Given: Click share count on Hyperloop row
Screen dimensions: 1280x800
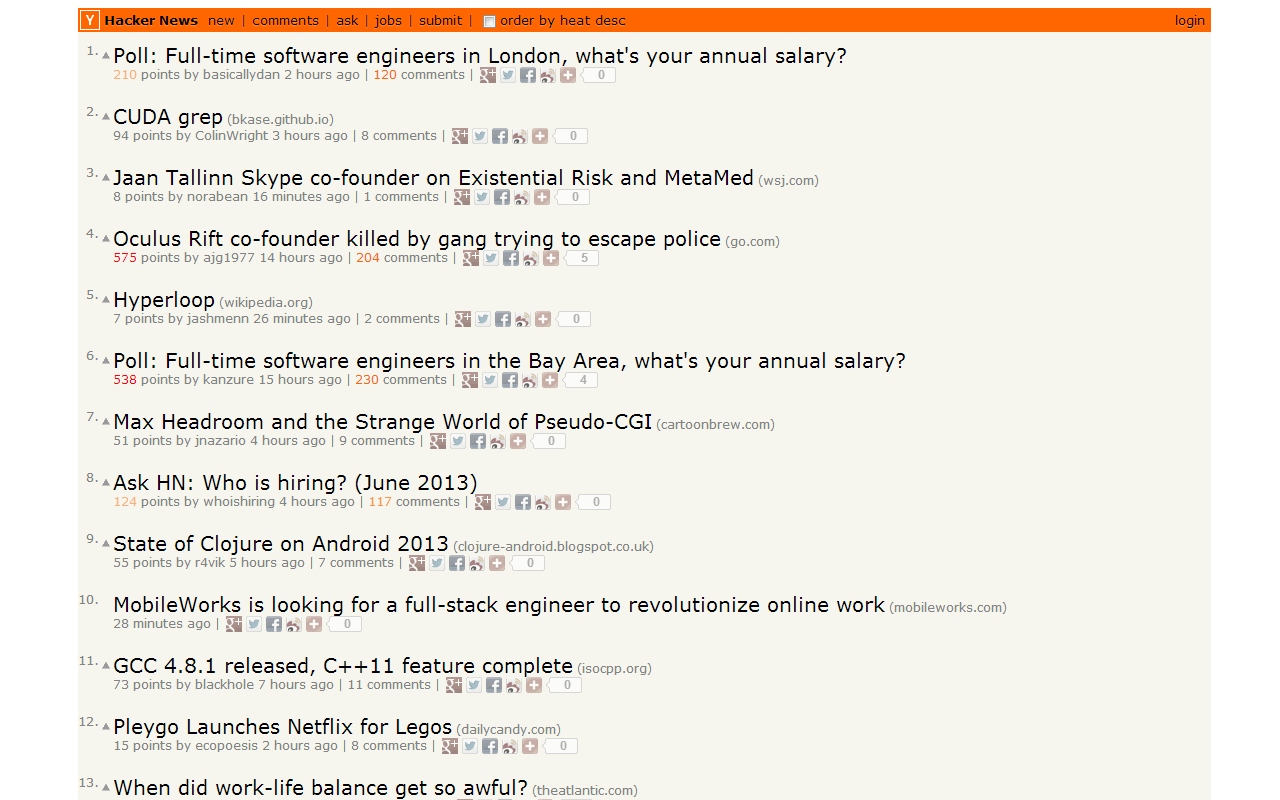Looking at the screenshot, I should point(574,319).
